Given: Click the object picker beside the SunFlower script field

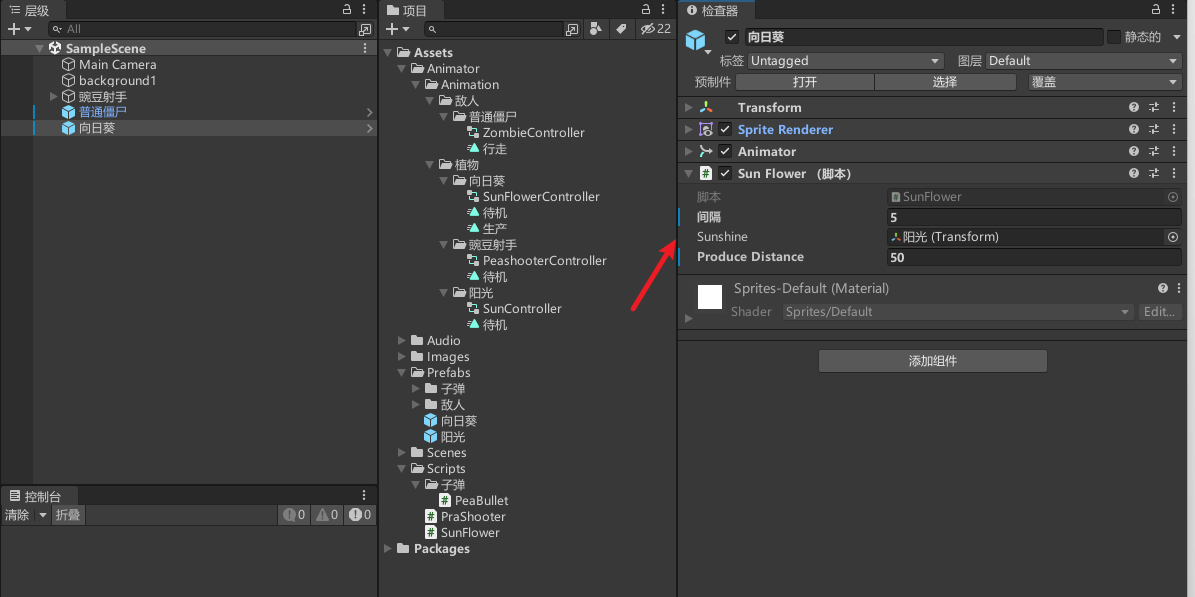Looking at the screenshot, I should tap(1173, 197).
